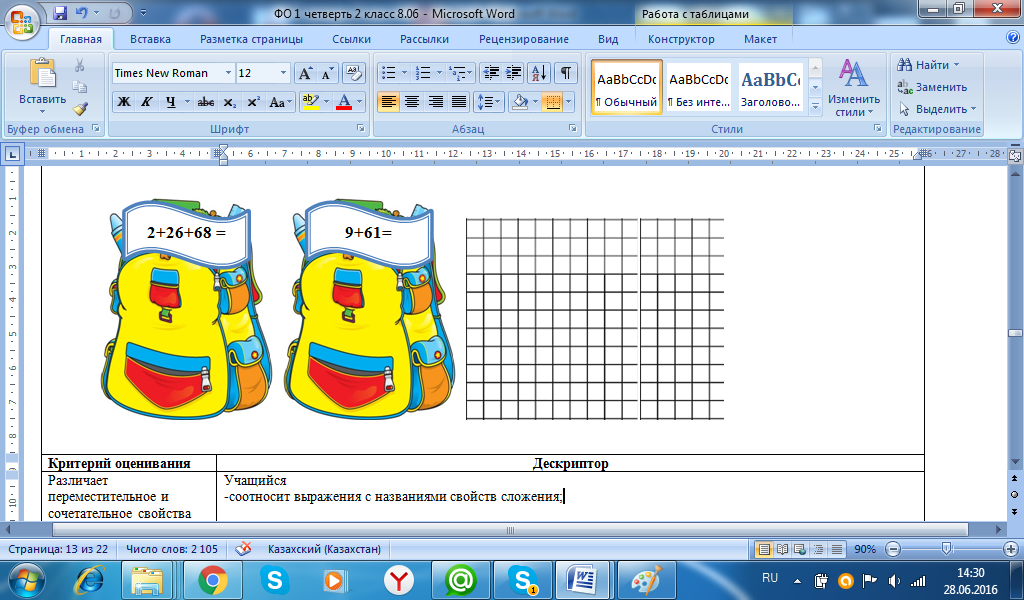Click the Grow Font icon
The height and width of the screenshot is (600, 1024).
pyautogui.click(x=304, y=73)
